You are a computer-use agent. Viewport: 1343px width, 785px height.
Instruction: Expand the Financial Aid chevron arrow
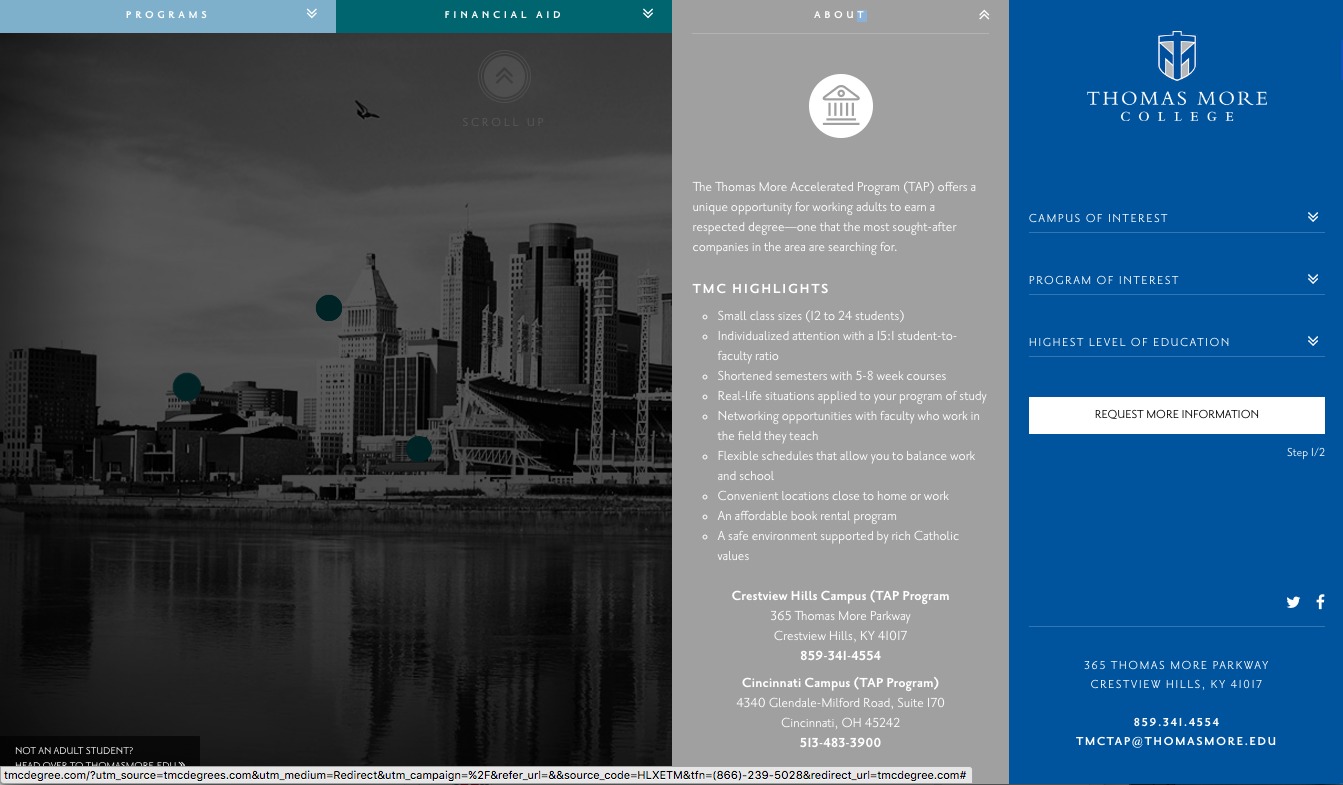click(x=648, y=14)
